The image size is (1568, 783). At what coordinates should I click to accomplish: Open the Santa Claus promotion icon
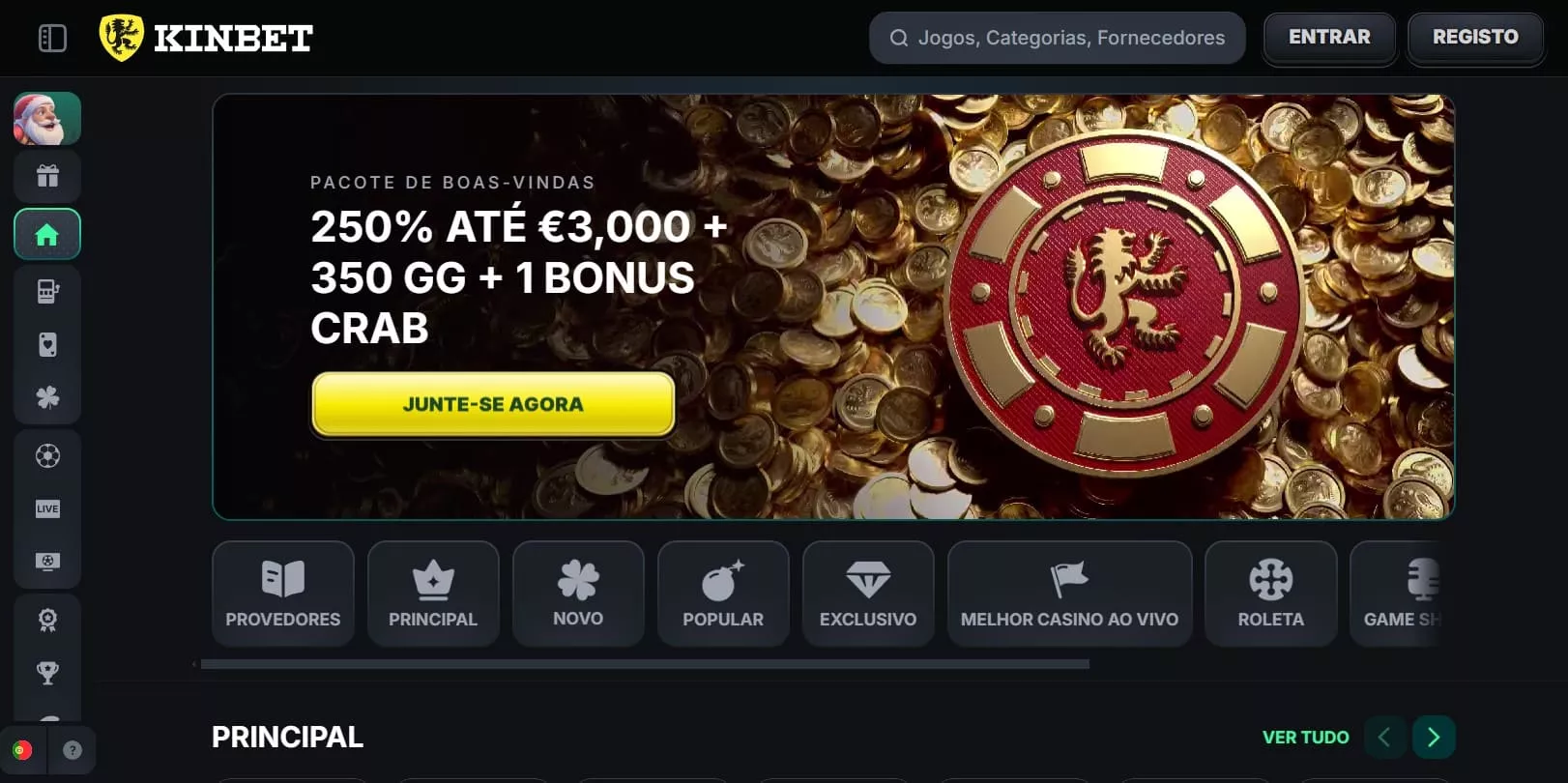[x=47, y=119]
